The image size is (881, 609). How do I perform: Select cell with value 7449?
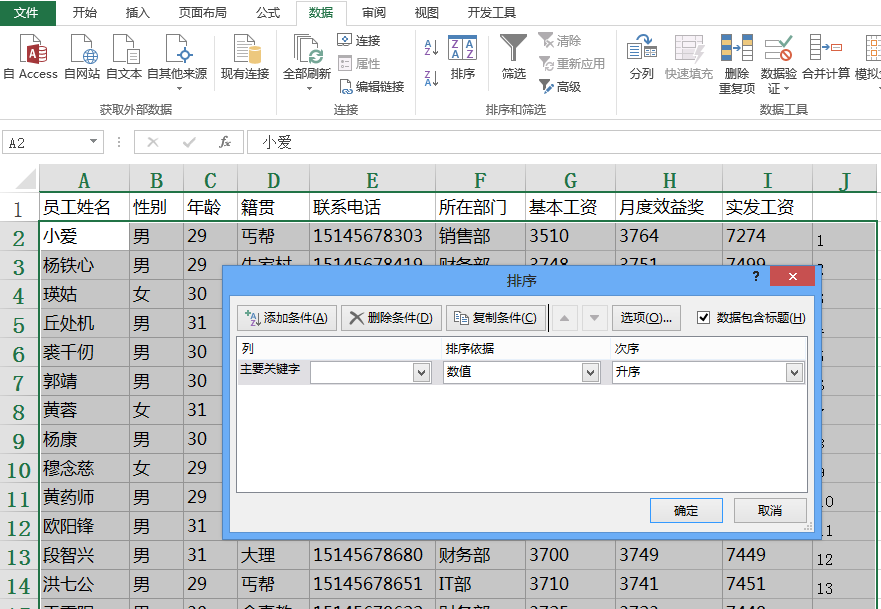767,556
